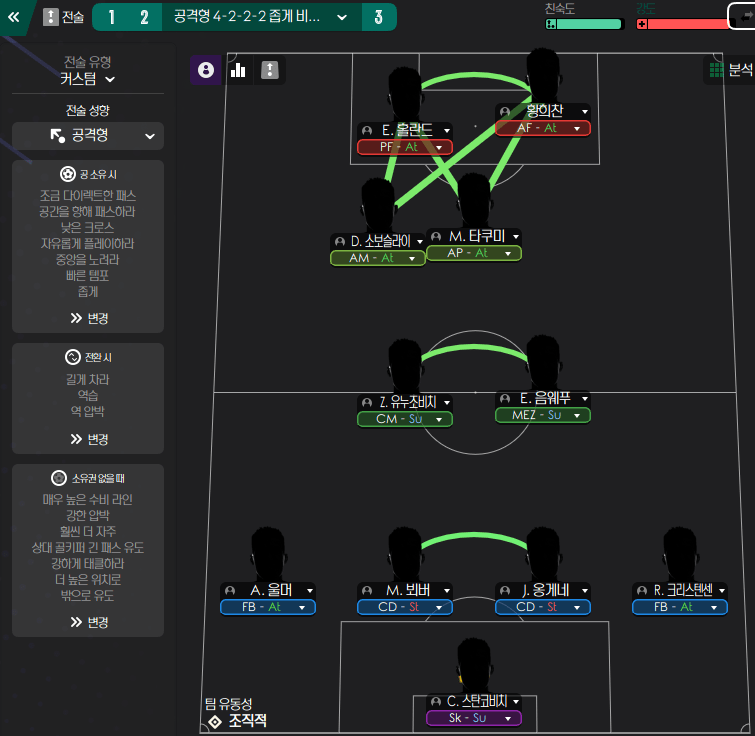The width and height of the screenshot is (755, 736).
Task: Click the 전술 tactics icon at top
Action: pyautogui.click(x=51, y=17)
